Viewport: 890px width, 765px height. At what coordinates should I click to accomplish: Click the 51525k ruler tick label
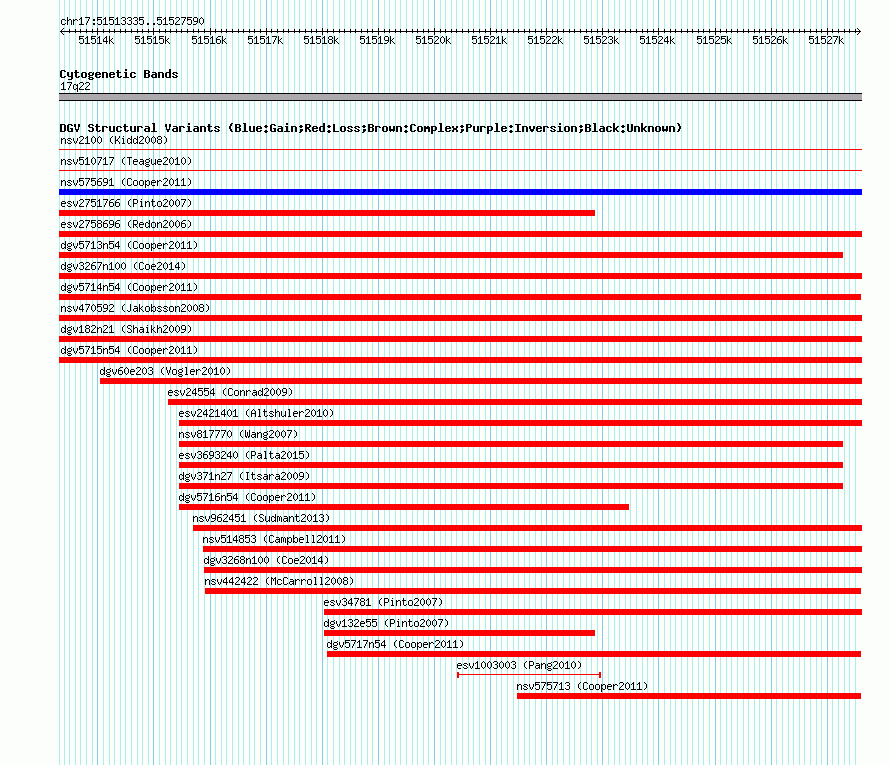(714, 40)
